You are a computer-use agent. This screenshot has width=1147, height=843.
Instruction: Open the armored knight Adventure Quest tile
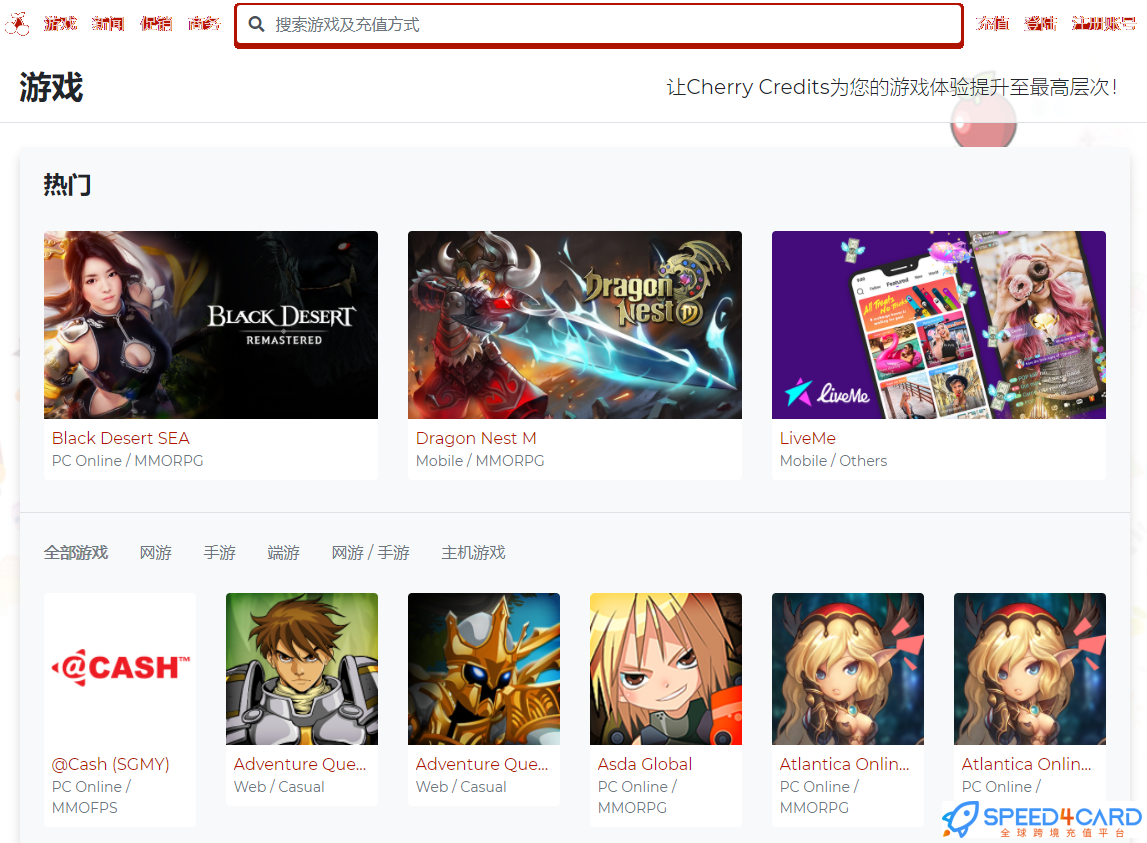(302, 669)
